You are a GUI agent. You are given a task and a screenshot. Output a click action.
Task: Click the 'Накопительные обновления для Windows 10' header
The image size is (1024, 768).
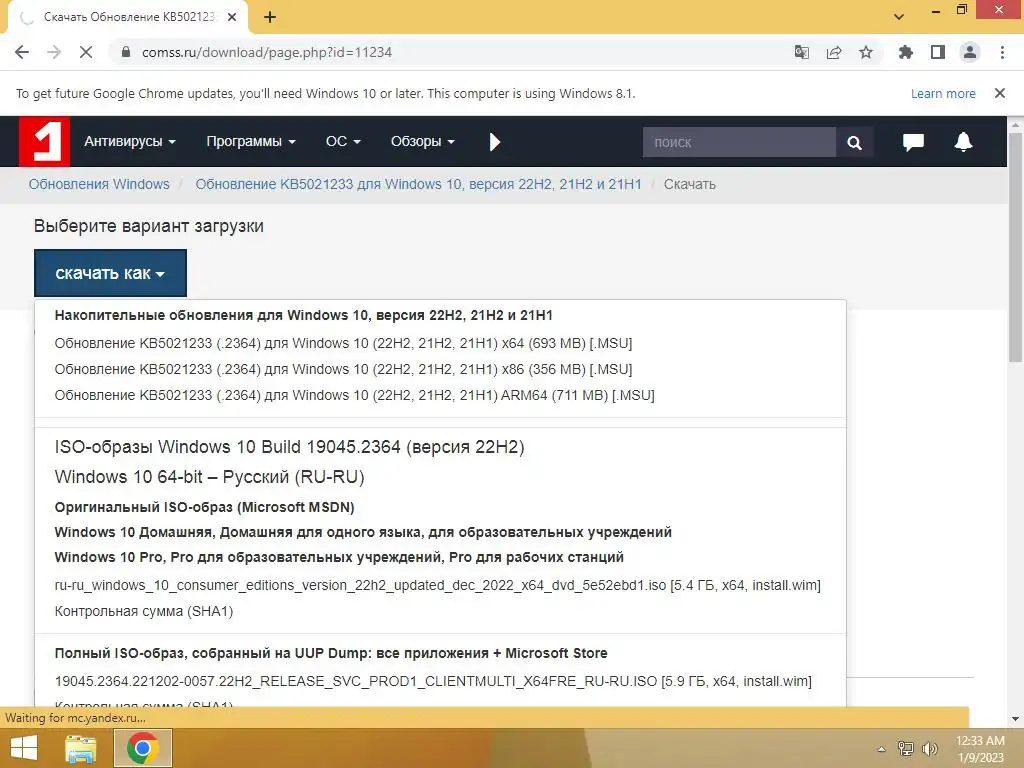(304, 315)
